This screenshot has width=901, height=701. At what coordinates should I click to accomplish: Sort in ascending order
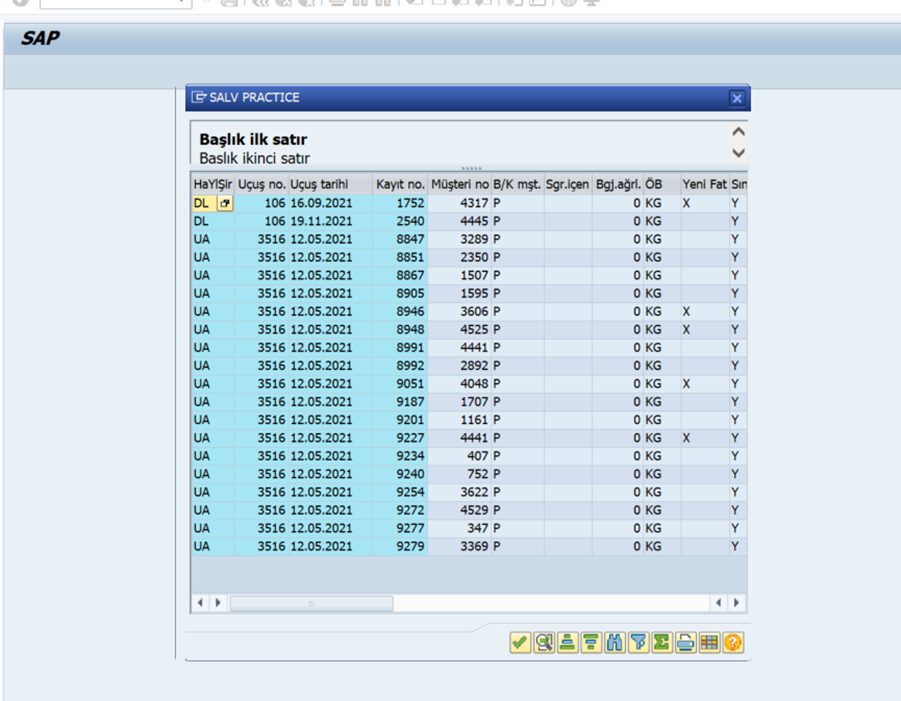tap(566, 642)
